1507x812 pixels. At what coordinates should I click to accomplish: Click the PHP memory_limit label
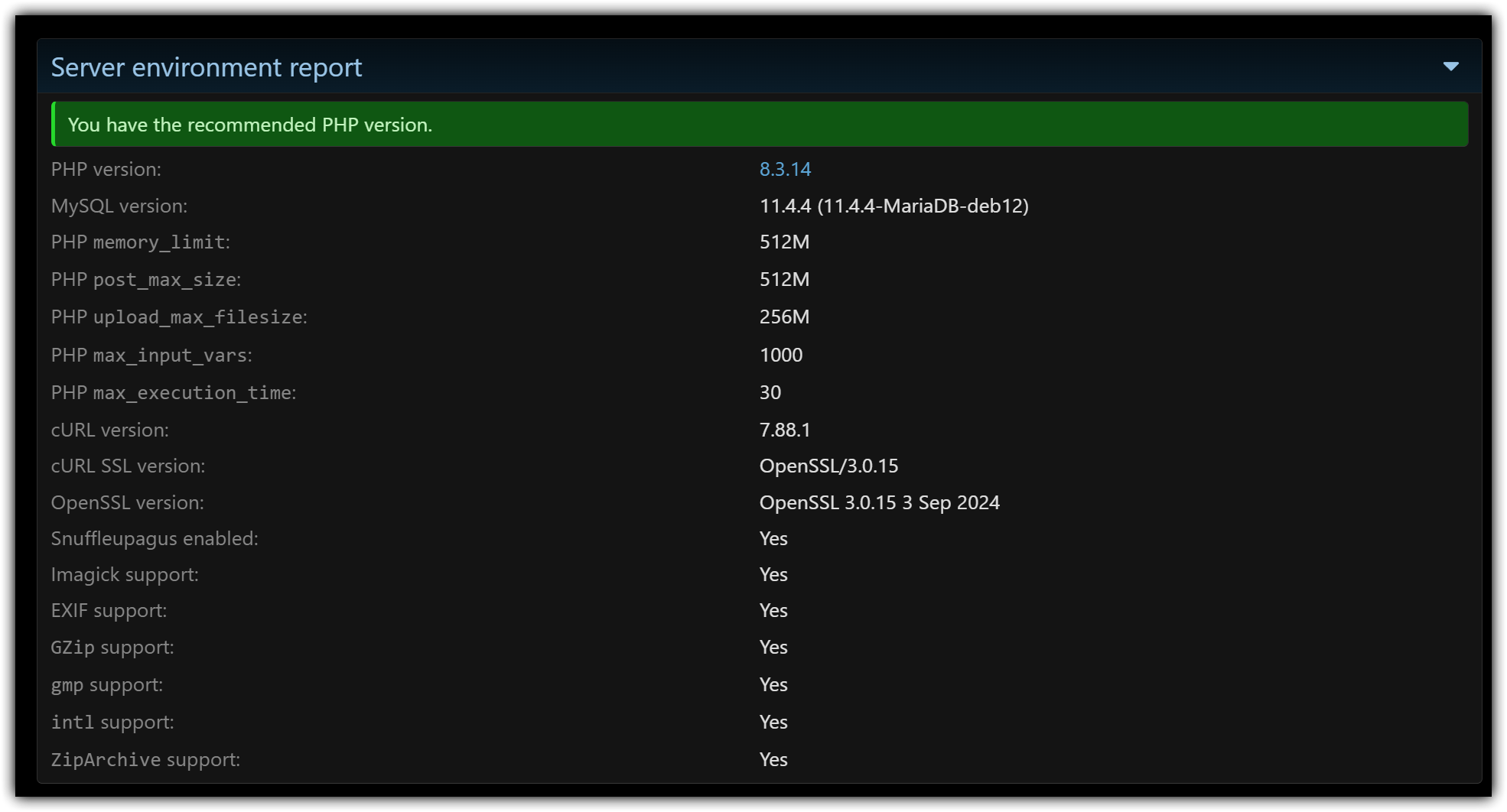tap(140, 242)
